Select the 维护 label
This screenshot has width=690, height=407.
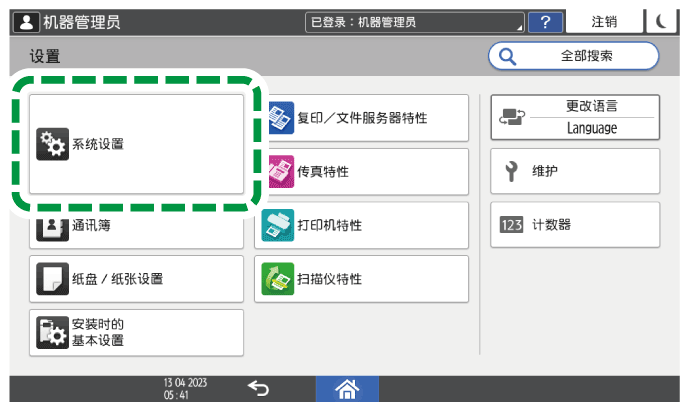(x=545, y=171)
